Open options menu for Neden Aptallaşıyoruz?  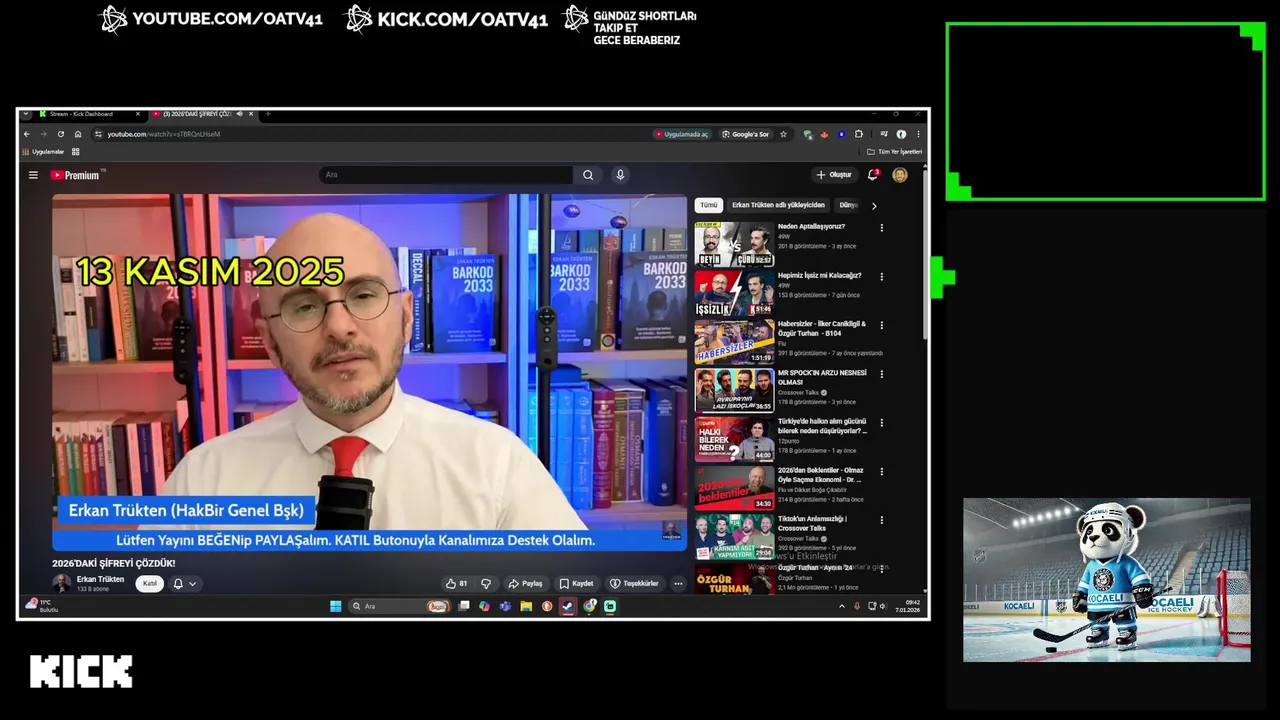point(882,228)
